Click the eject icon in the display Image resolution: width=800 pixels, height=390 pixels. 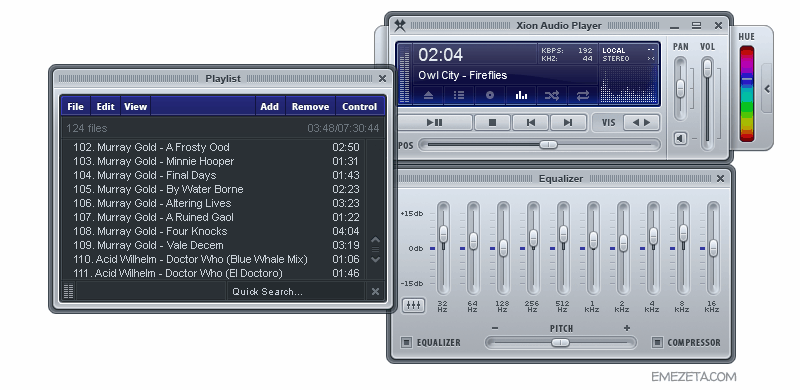coord(429,95)
